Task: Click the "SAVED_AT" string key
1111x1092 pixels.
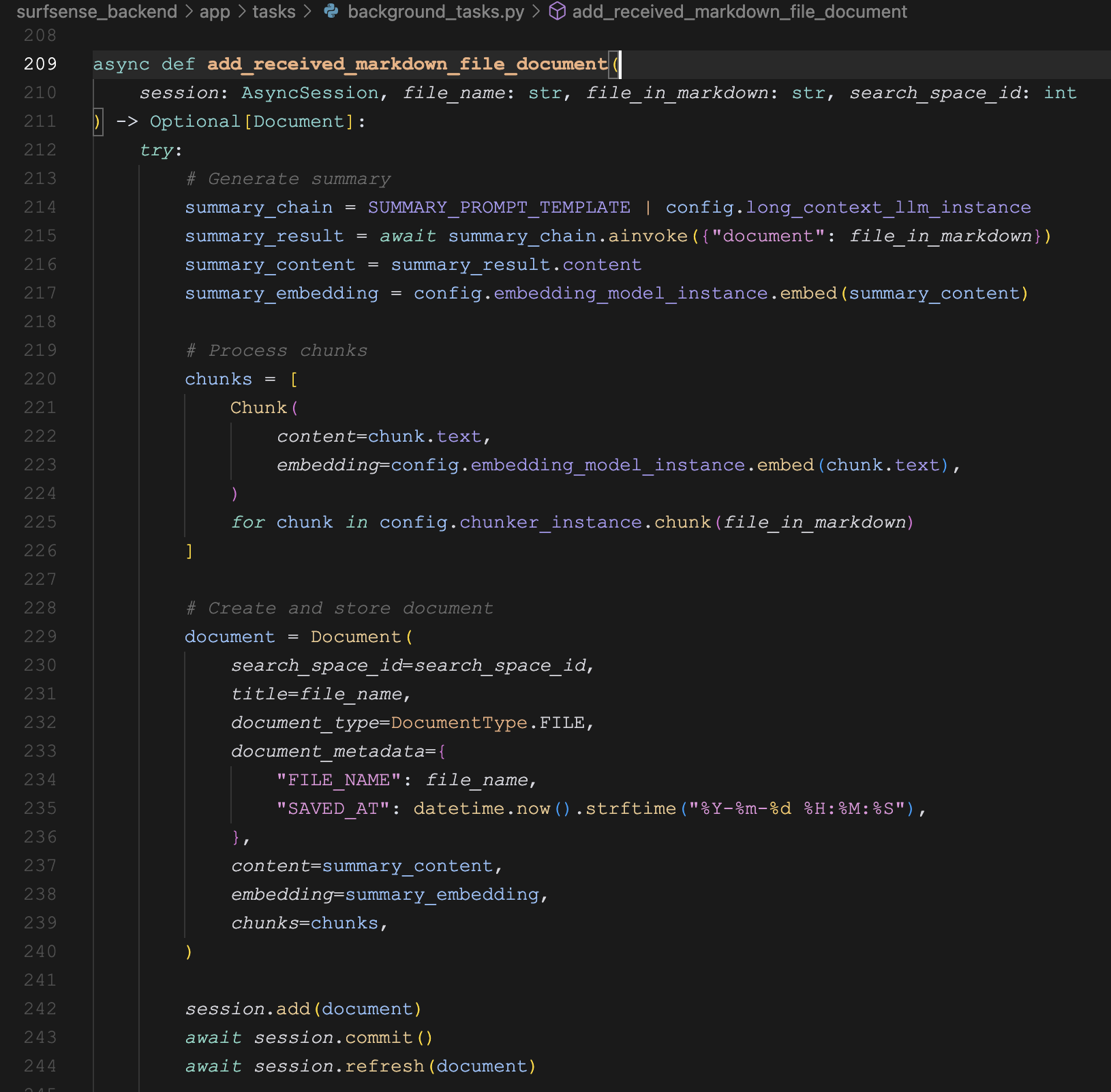Action: click(333, 808)
